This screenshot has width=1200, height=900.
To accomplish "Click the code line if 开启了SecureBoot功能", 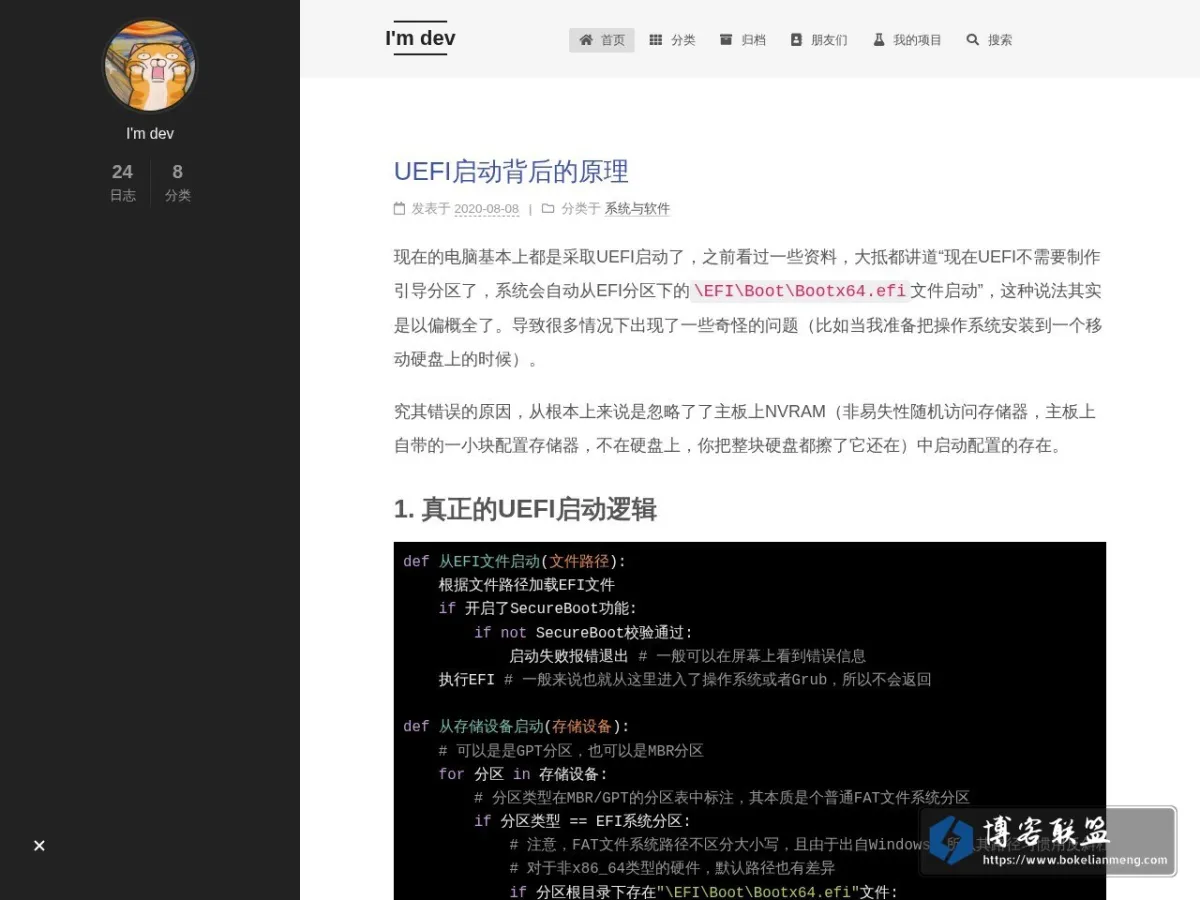I will coord(538,608).
